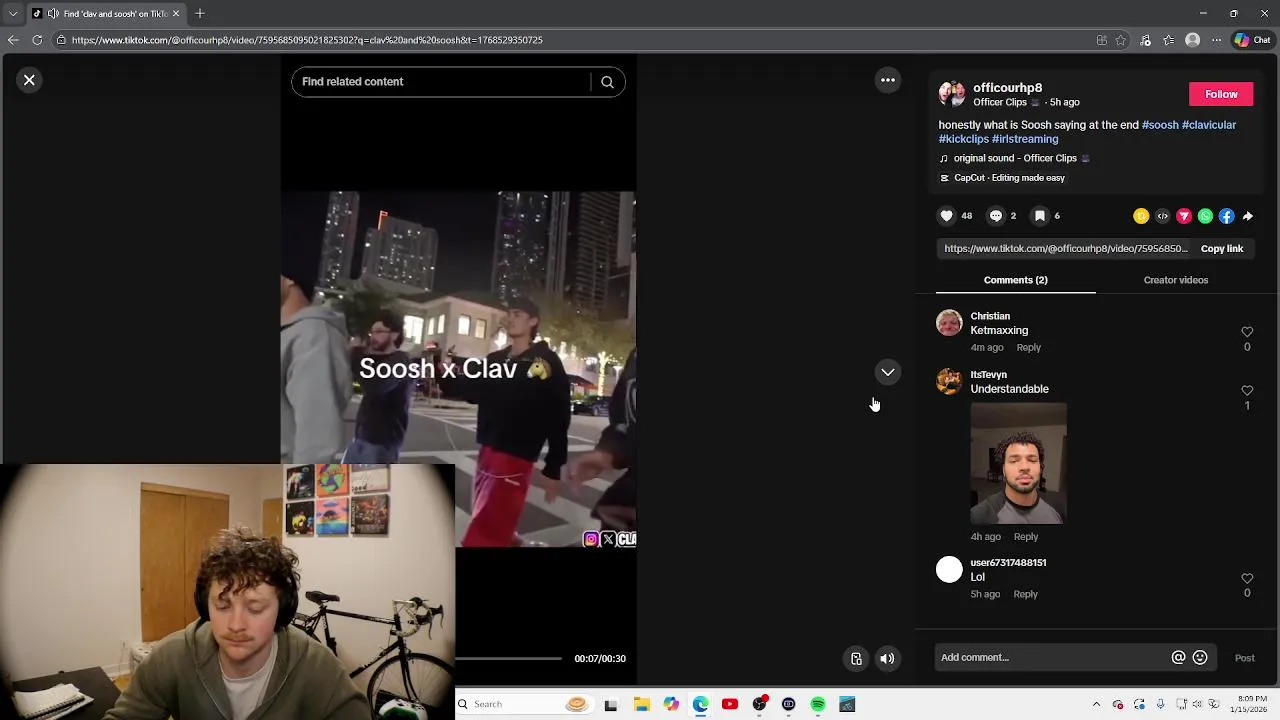Image resolution: width=1280 pixels, height=720 pixels.
Task: Open the taskbar clock showing 8:09 PM
Action: click(1252, 704)
